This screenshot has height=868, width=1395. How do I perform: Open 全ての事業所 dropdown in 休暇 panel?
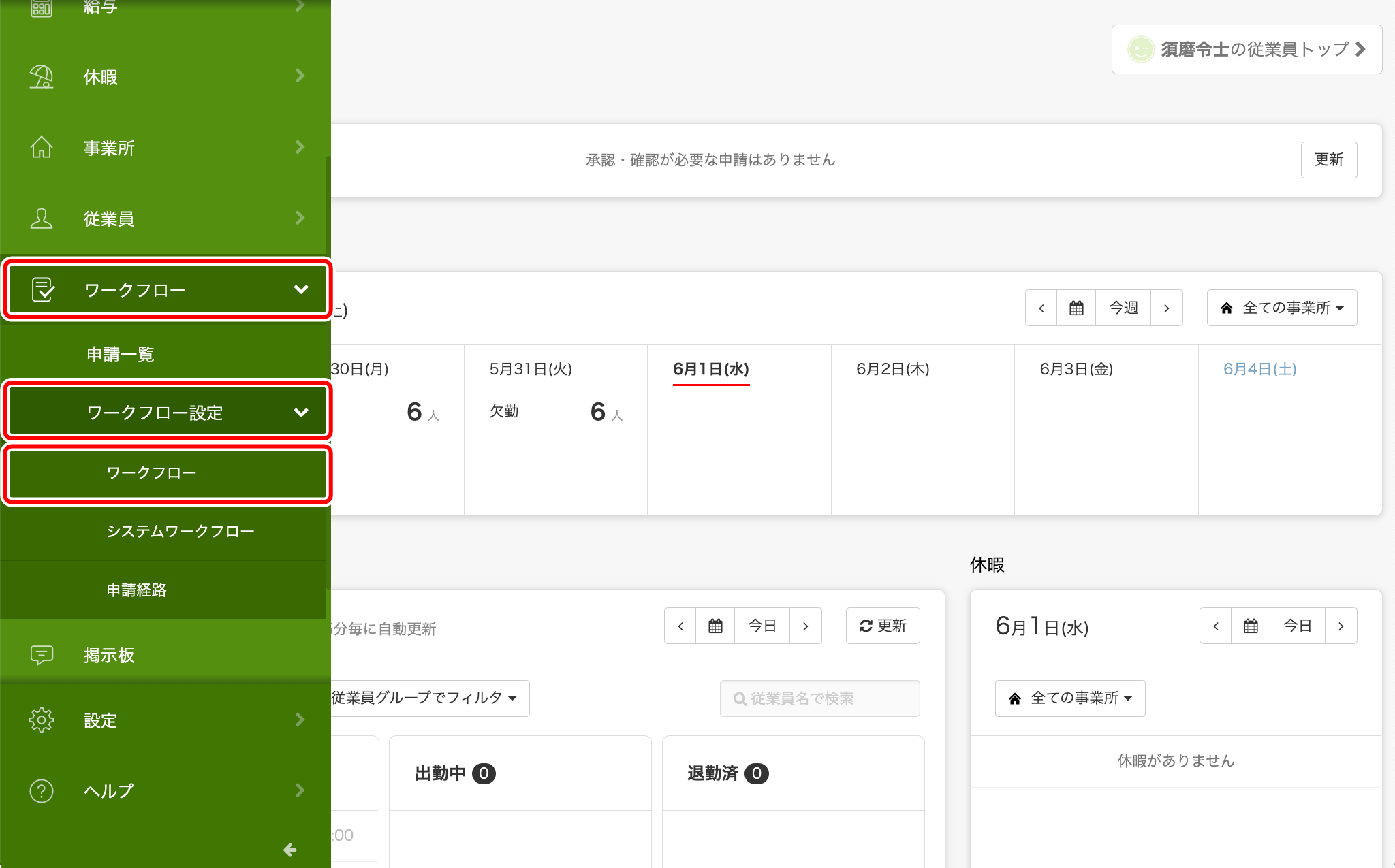click(x=1070, y=698)
